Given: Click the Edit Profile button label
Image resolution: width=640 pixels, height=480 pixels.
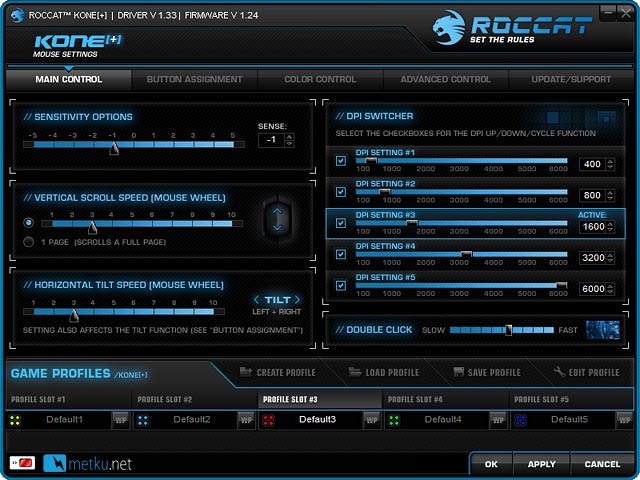Looking at the screenshot, I should tap(594, 372).
